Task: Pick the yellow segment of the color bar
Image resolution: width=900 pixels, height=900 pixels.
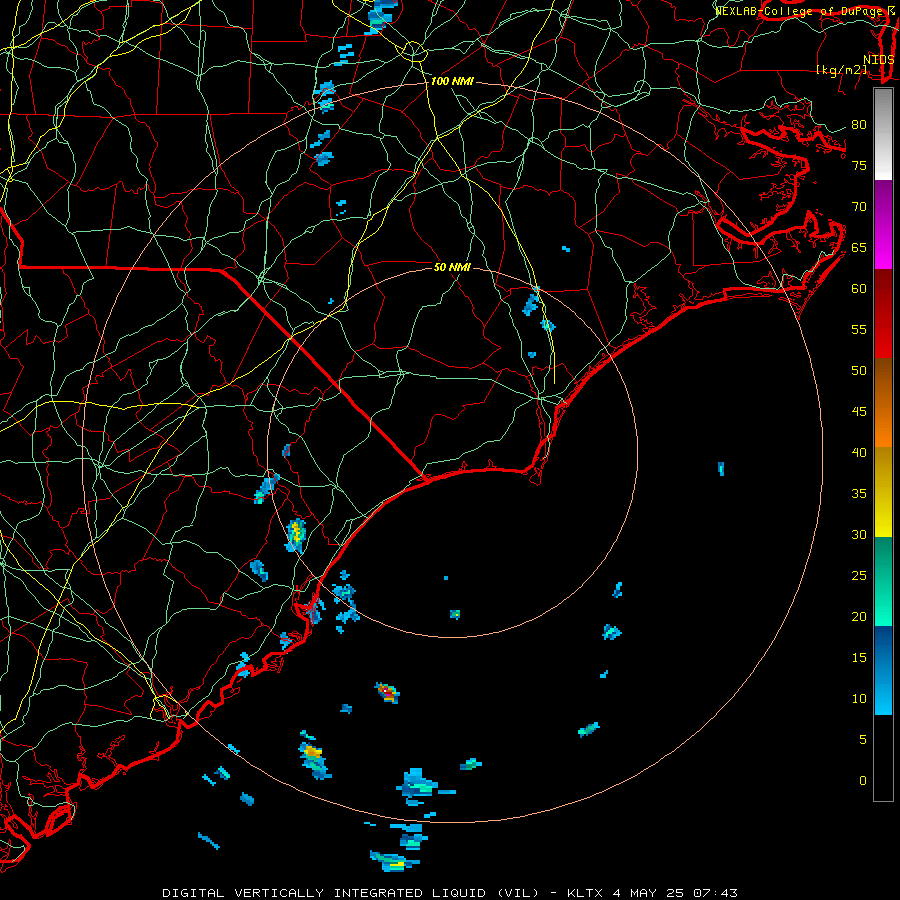Action: click(x=883, y=492)
